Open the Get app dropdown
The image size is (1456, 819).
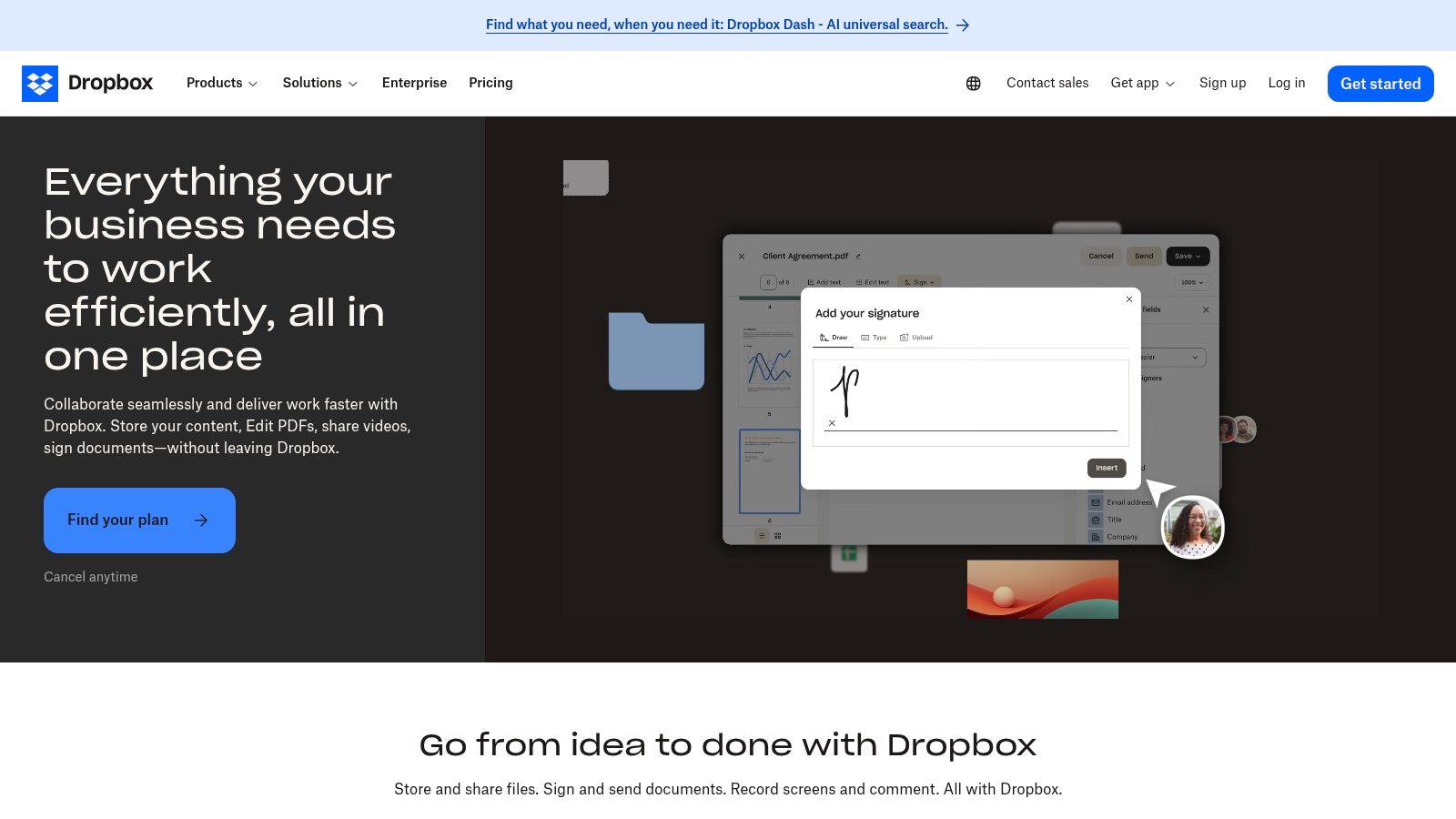pyautogui.click(x=1143, y=83)
